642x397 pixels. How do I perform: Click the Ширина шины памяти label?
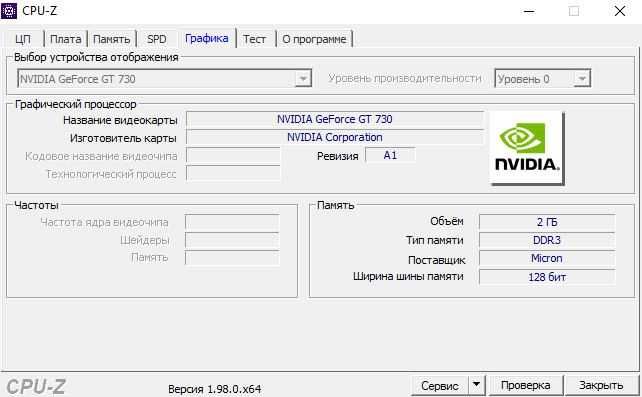pos(408,277)
